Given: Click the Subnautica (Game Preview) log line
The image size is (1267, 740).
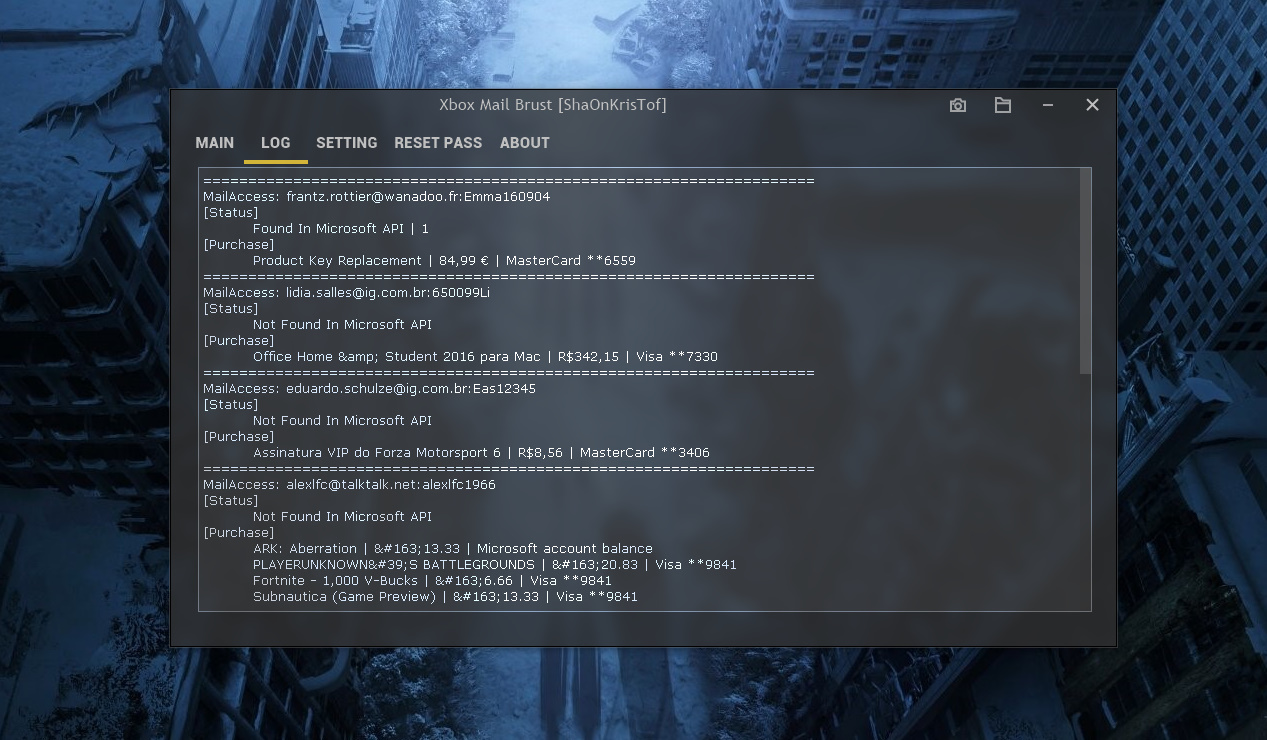Looking at the screenshot, I should (445, 597).
